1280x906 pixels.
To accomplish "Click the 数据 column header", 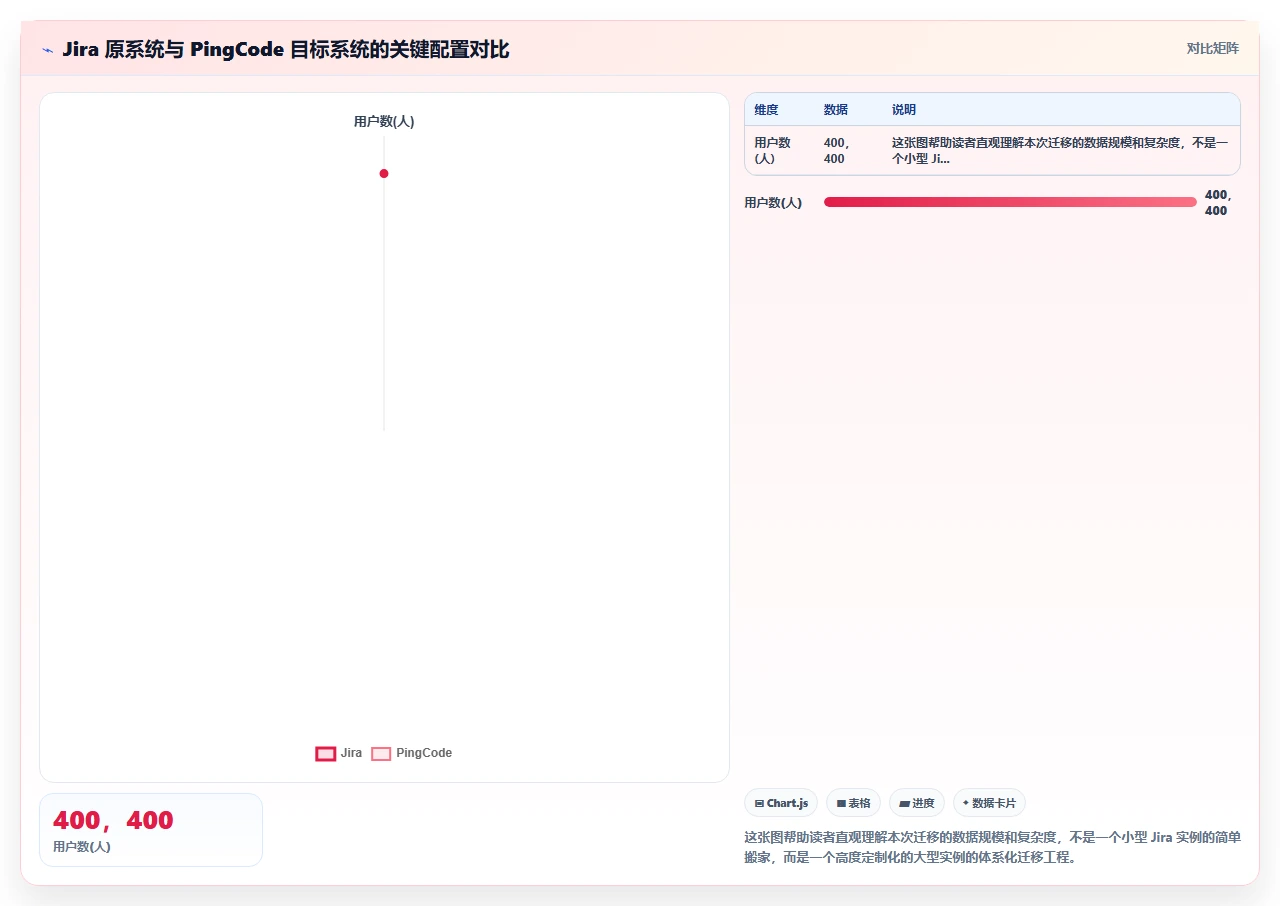I will click(x=836, y=110).
